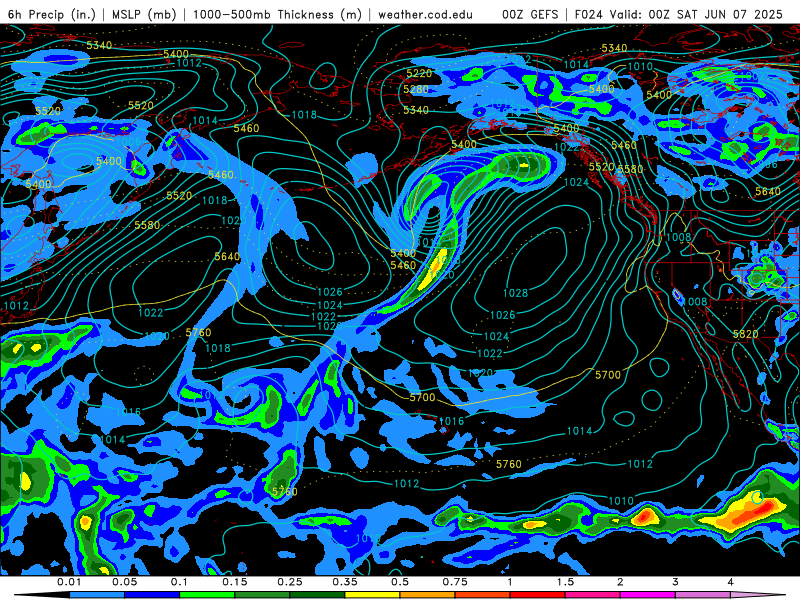Click the dark green 0.25–0.35 legend swatch
The height and width of the screenshot is (600, 800).
click(317, 595)
